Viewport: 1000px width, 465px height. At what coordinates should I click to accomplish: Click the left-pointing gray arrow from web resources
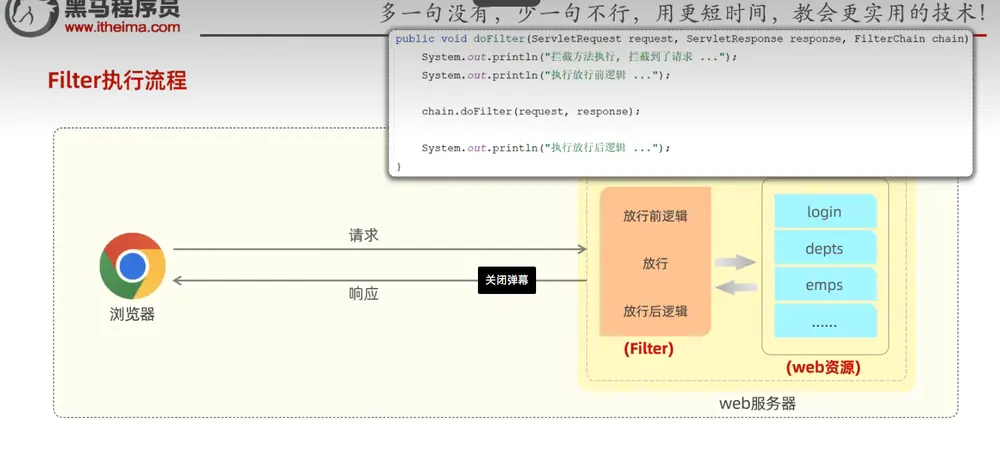tap(735, 288)
